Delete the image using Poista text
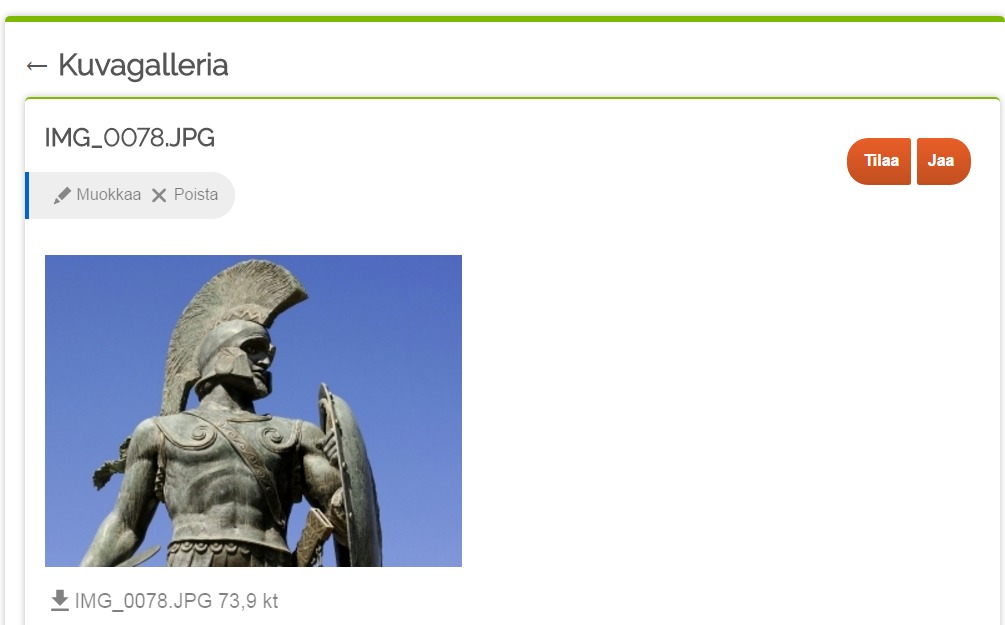 (195, 194)
